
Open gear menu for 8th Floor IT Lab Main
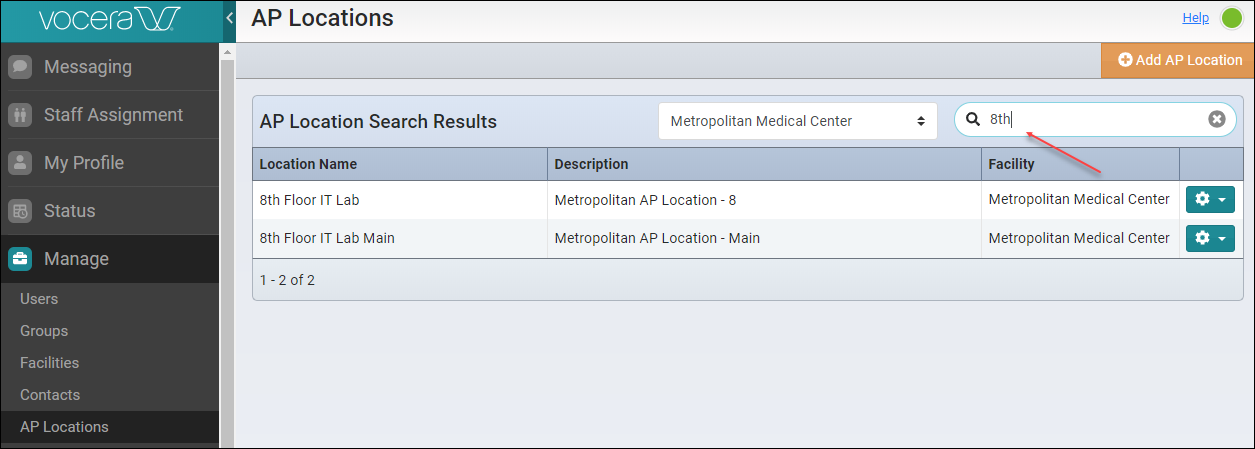pos(1210,238)
